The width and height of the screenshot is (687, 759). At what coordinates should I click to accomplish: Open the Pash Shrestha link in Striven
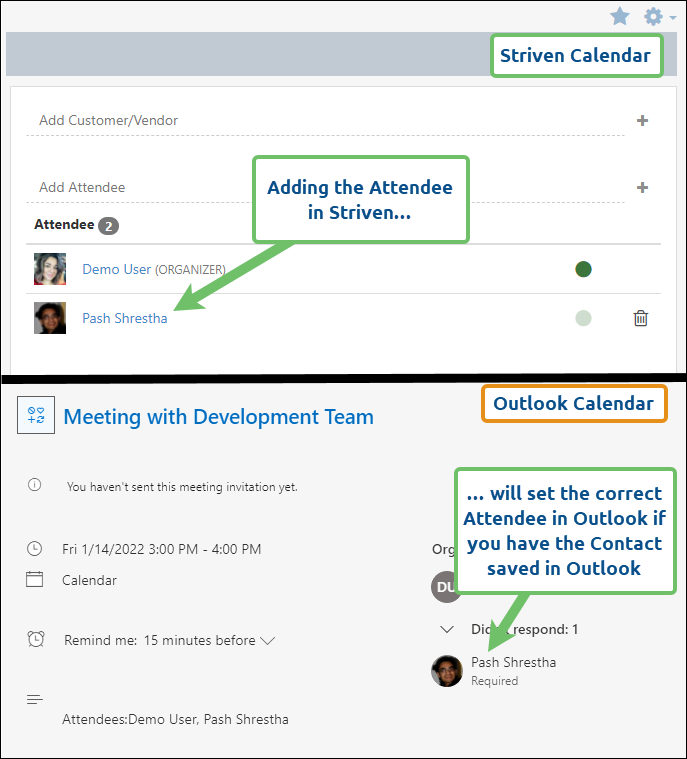click(x=125, y=318)
